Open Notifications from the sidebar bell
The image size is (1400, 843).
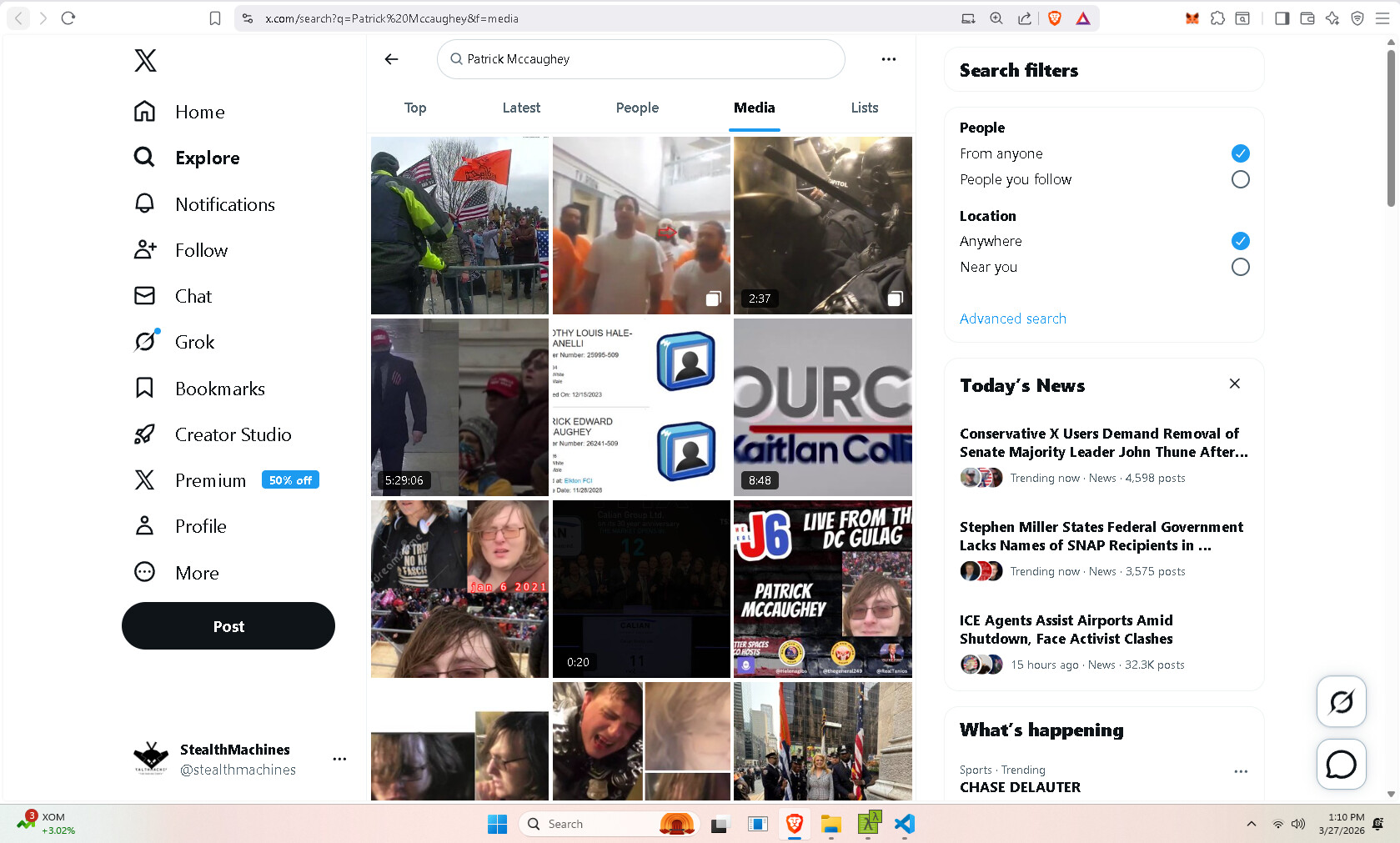click(144, 204)
